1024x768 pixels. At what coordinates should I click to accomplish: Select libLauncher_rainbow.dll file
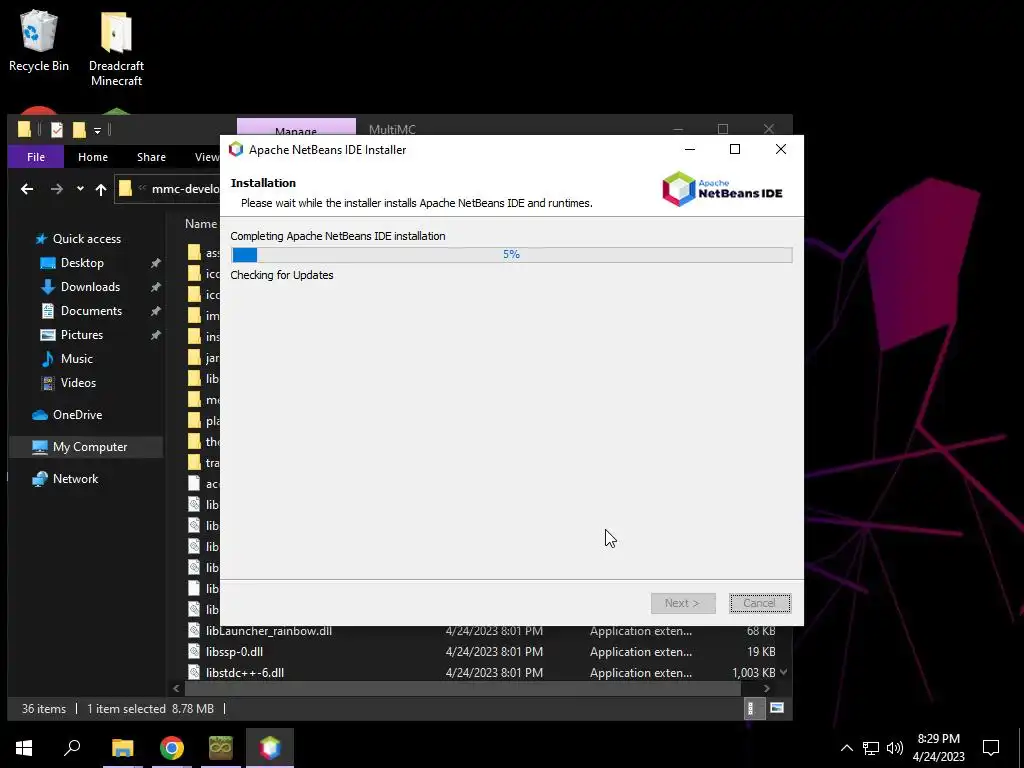click(268, 631)
